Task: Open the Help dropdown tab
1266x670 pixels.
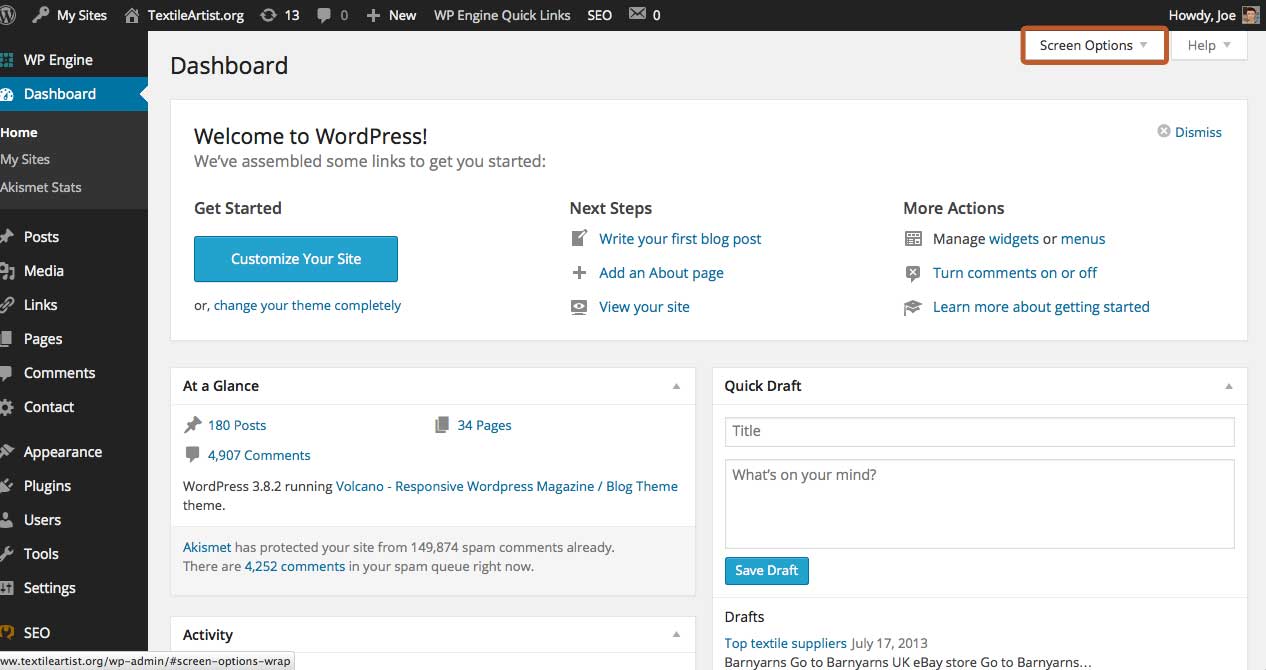Action: [1209, 45]
